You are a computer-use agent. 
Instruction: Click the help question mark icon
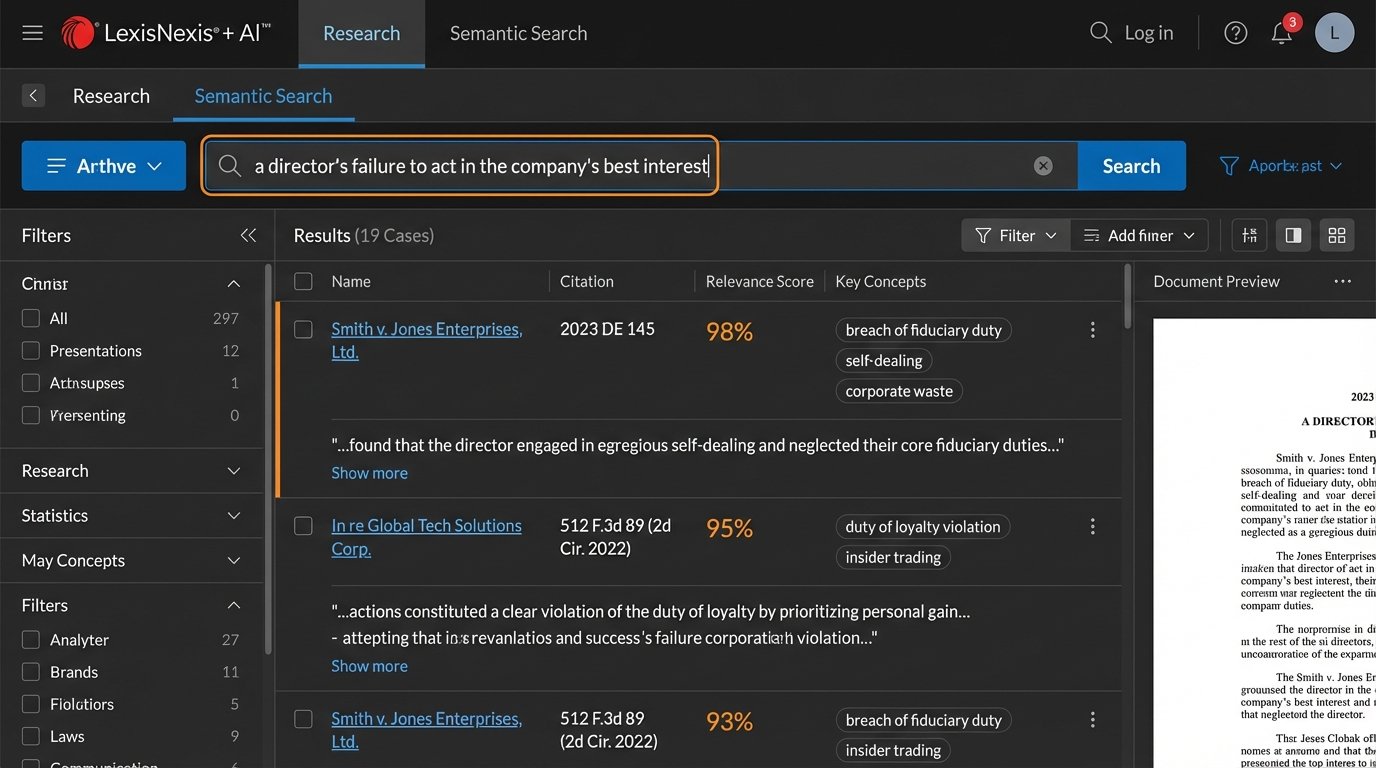[1235, 33]
